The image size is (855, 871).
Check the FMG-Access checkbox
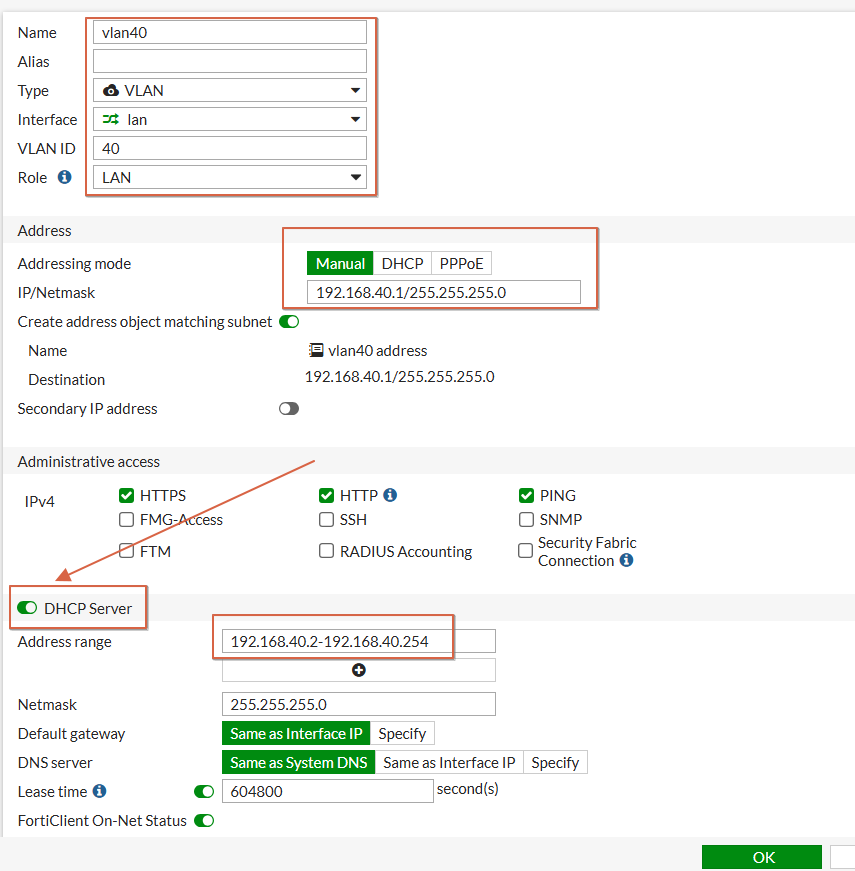tap(127, 519)
